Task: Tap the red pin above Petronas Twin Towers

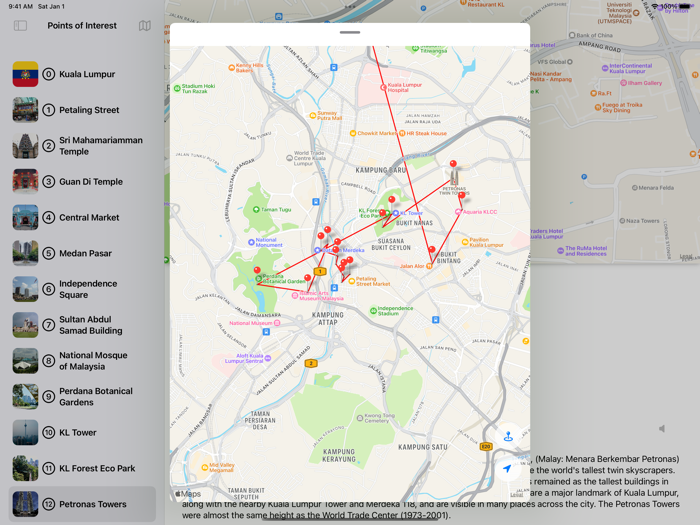Action: point(453,165)
